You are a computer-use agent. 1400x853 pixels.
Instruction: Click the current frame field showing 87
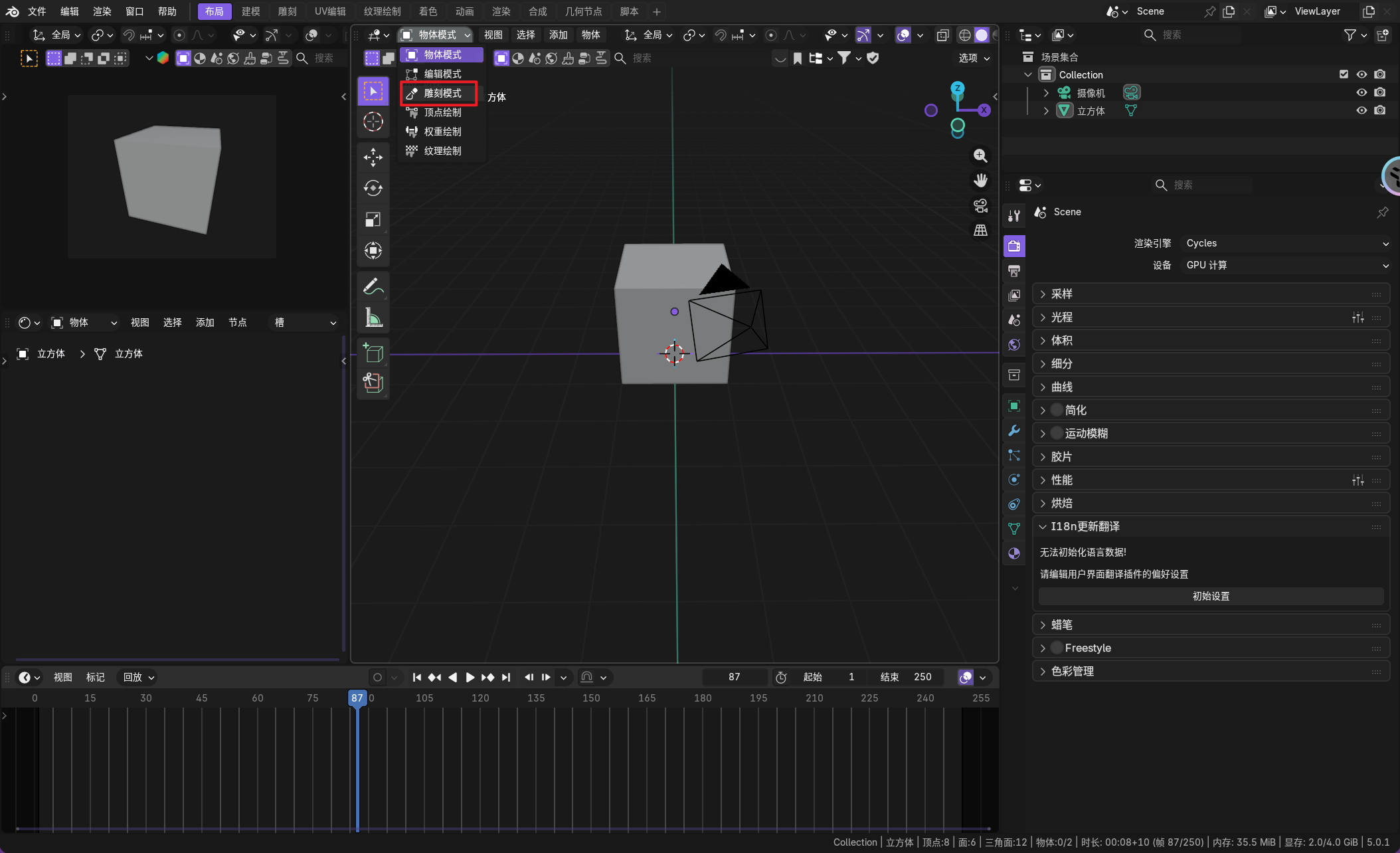734,677
